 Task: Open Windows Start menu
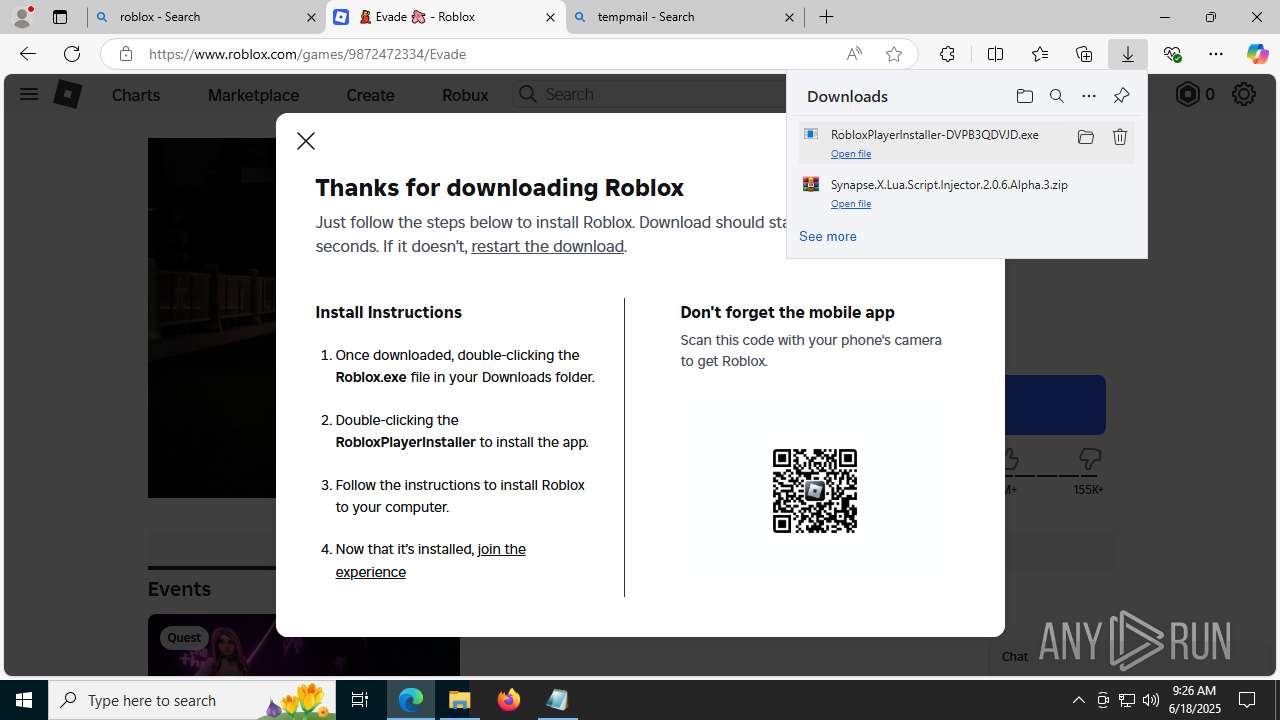click(24, 700)
